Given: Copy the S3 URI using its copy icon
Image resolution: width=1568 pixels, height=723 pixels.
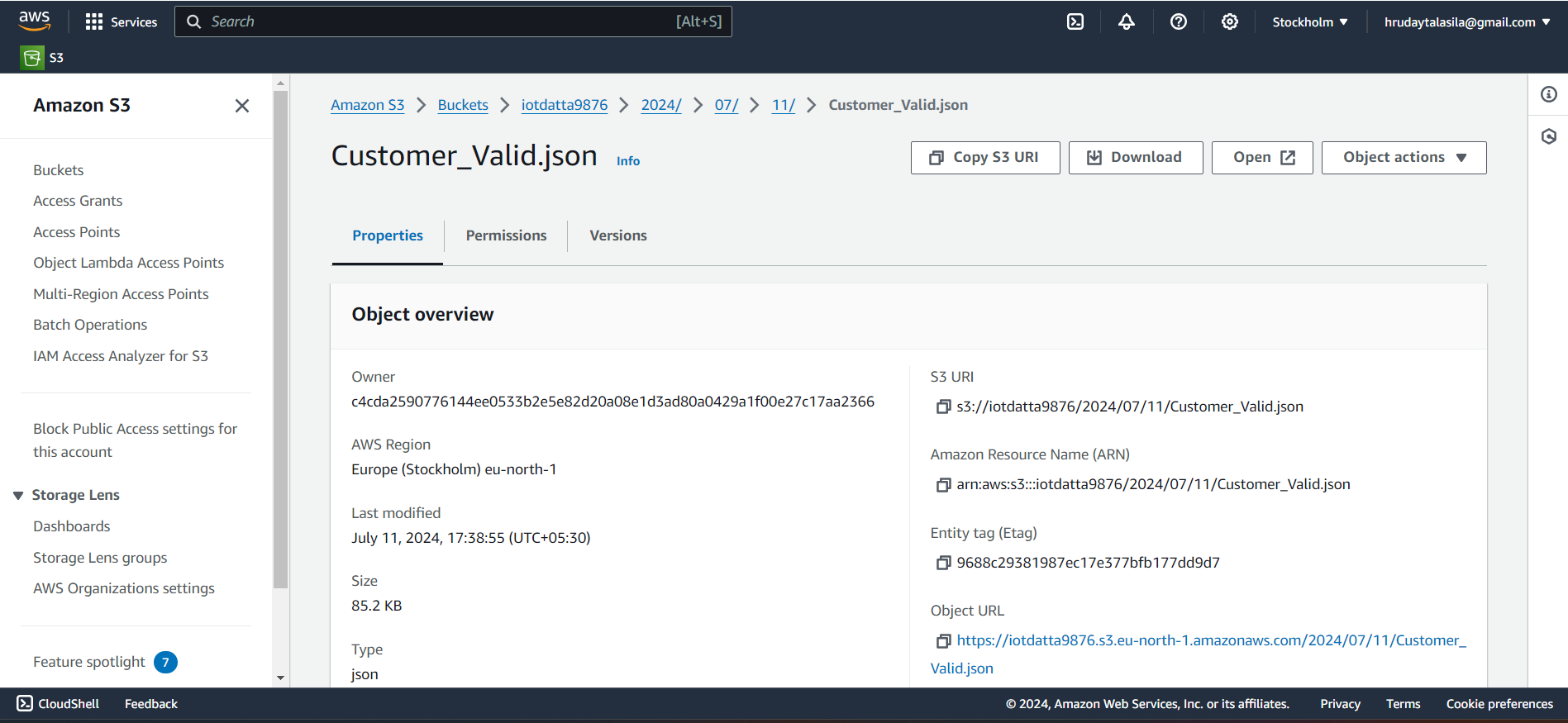Looking at the screenshot, I should click(x=943, y=407).
